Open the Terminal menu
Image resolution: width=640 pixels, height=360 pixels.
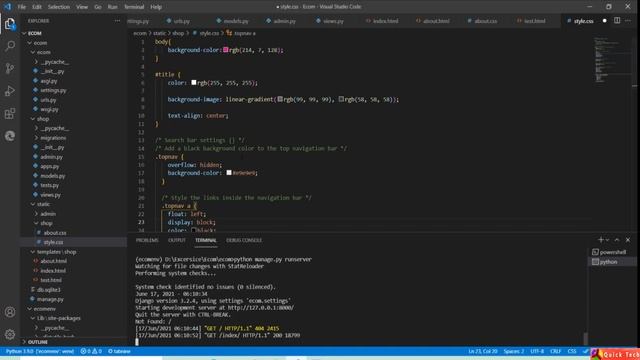tap(134, 7)
